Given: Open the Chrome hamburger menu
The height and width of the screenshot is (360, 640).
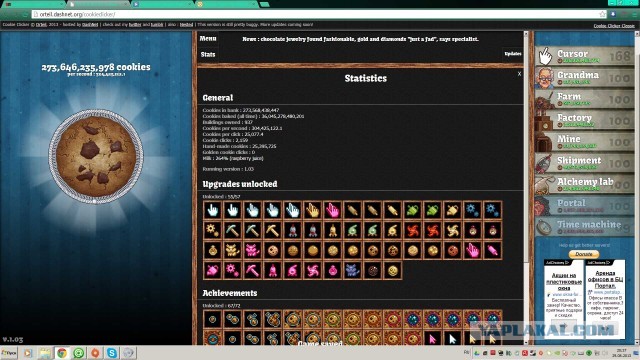Looking at the screenshot, I should pos(634,14).
